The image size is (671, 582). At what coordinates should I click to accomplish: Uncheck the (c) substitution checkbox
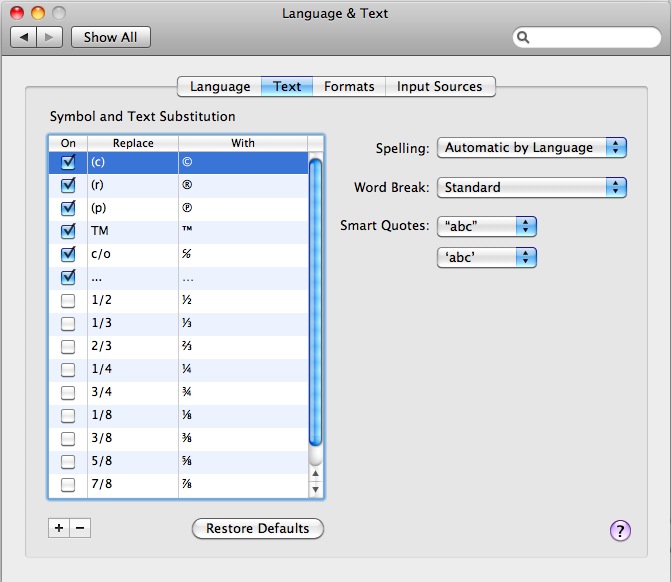tap(68, 162)
